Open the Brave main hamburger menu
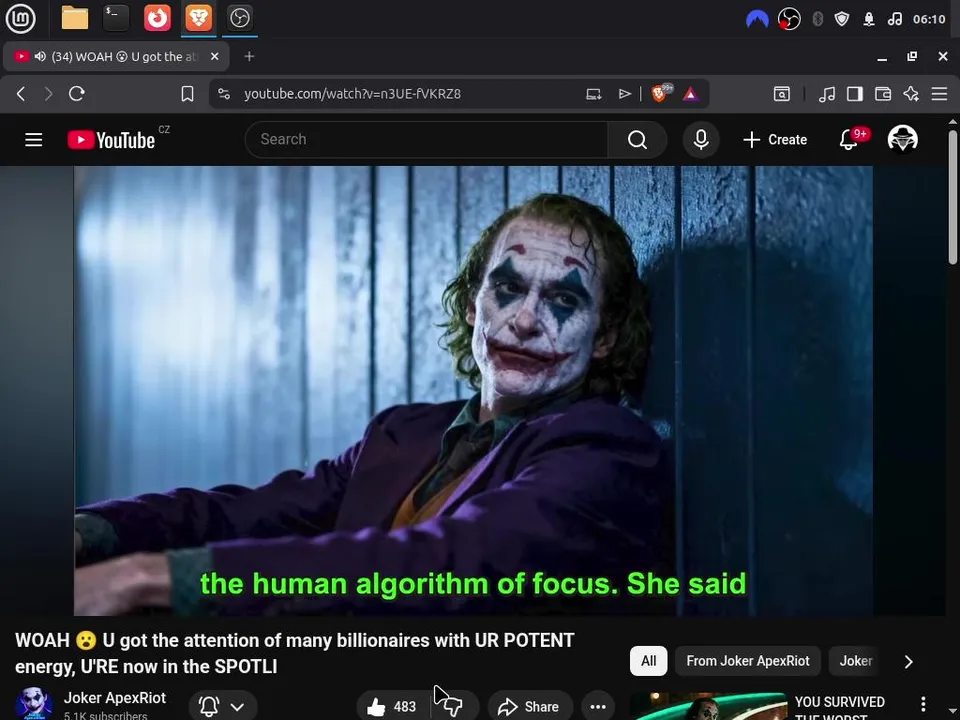 [939, 94]
